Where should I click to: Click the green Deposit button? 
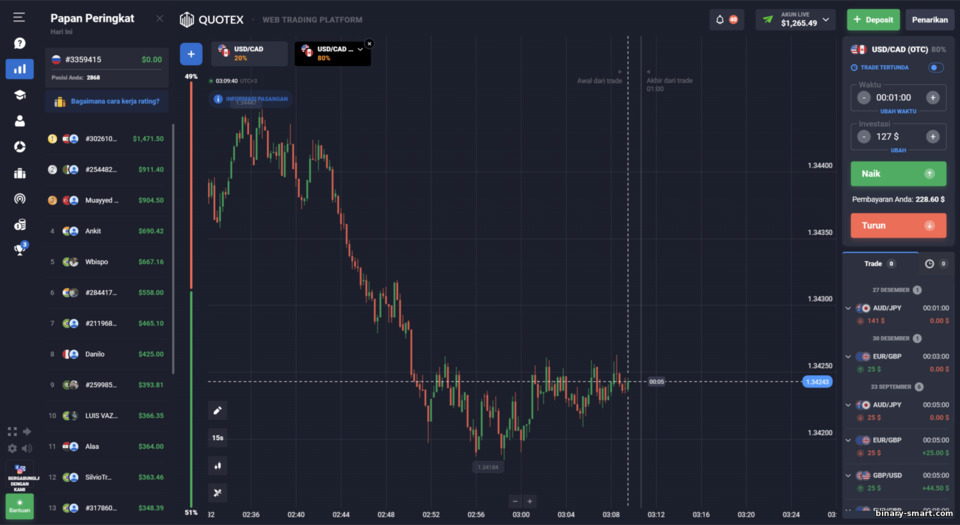873,20
